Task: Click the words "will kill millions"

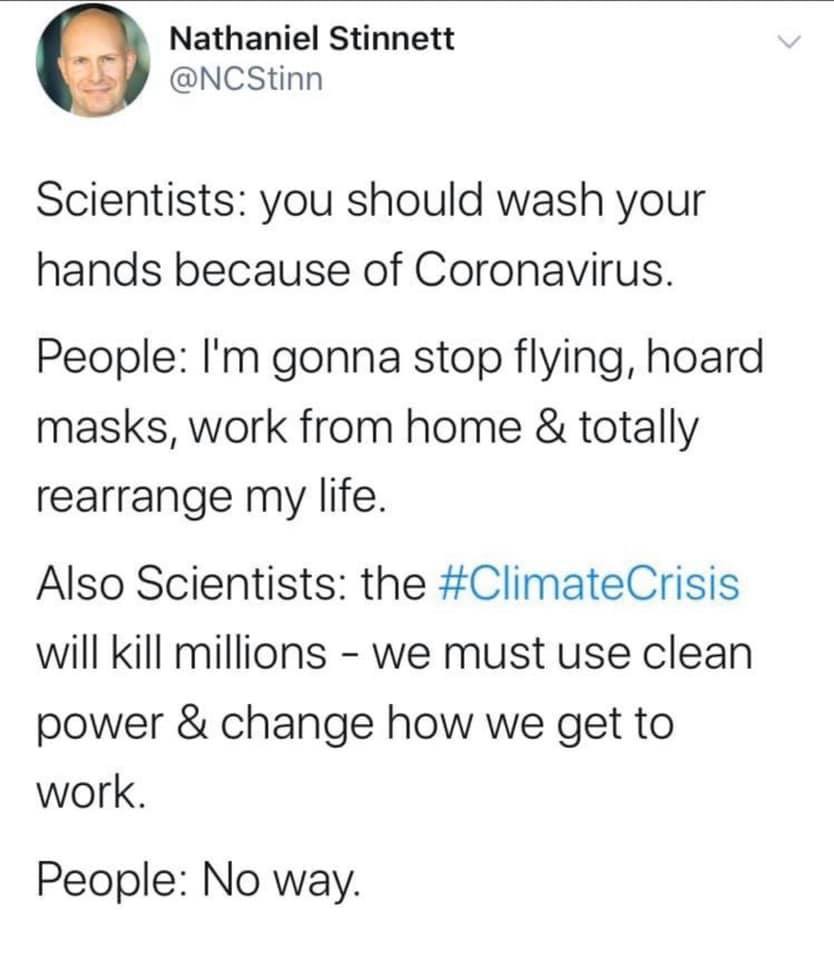Action: 181,653
